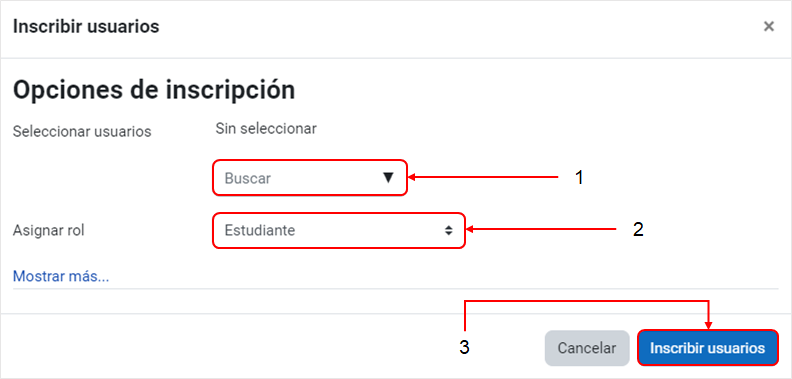Click the red arrowhead pointing at Estudiante selector
Image resolution: width=792 pixels, height=379 pixels.
click(469, 230)
